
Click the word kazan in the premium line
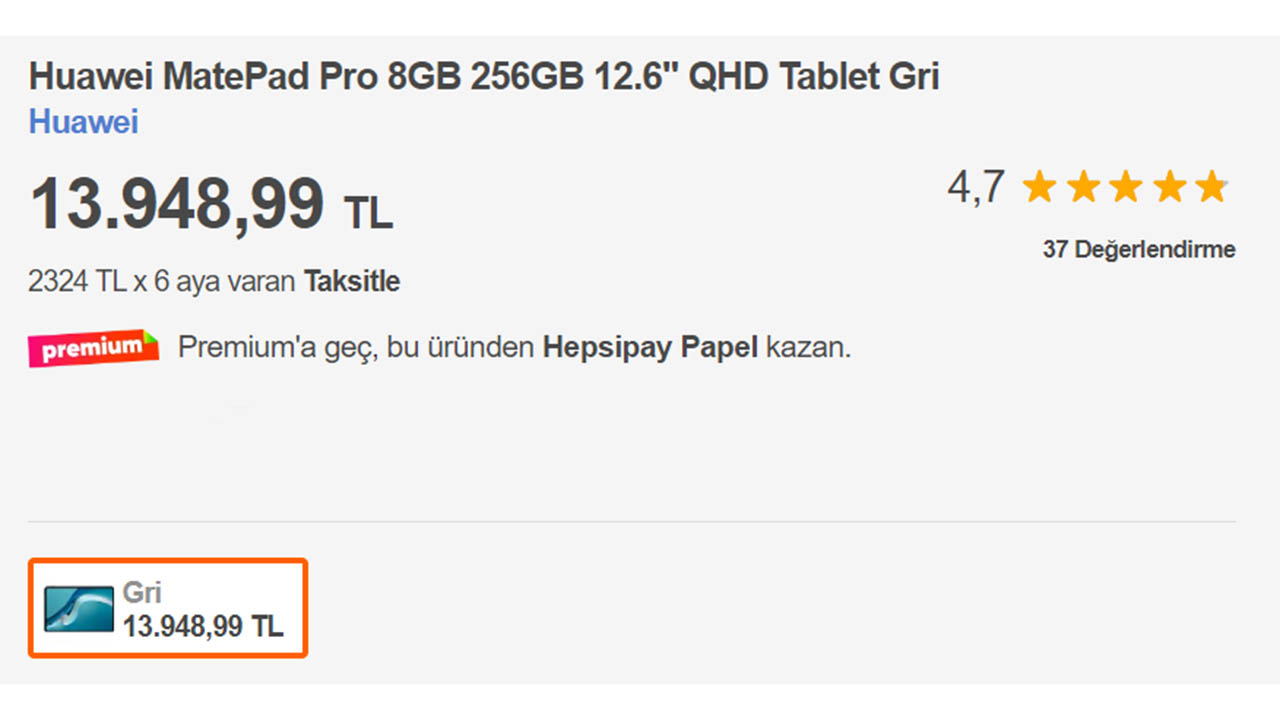coord(808,348)
